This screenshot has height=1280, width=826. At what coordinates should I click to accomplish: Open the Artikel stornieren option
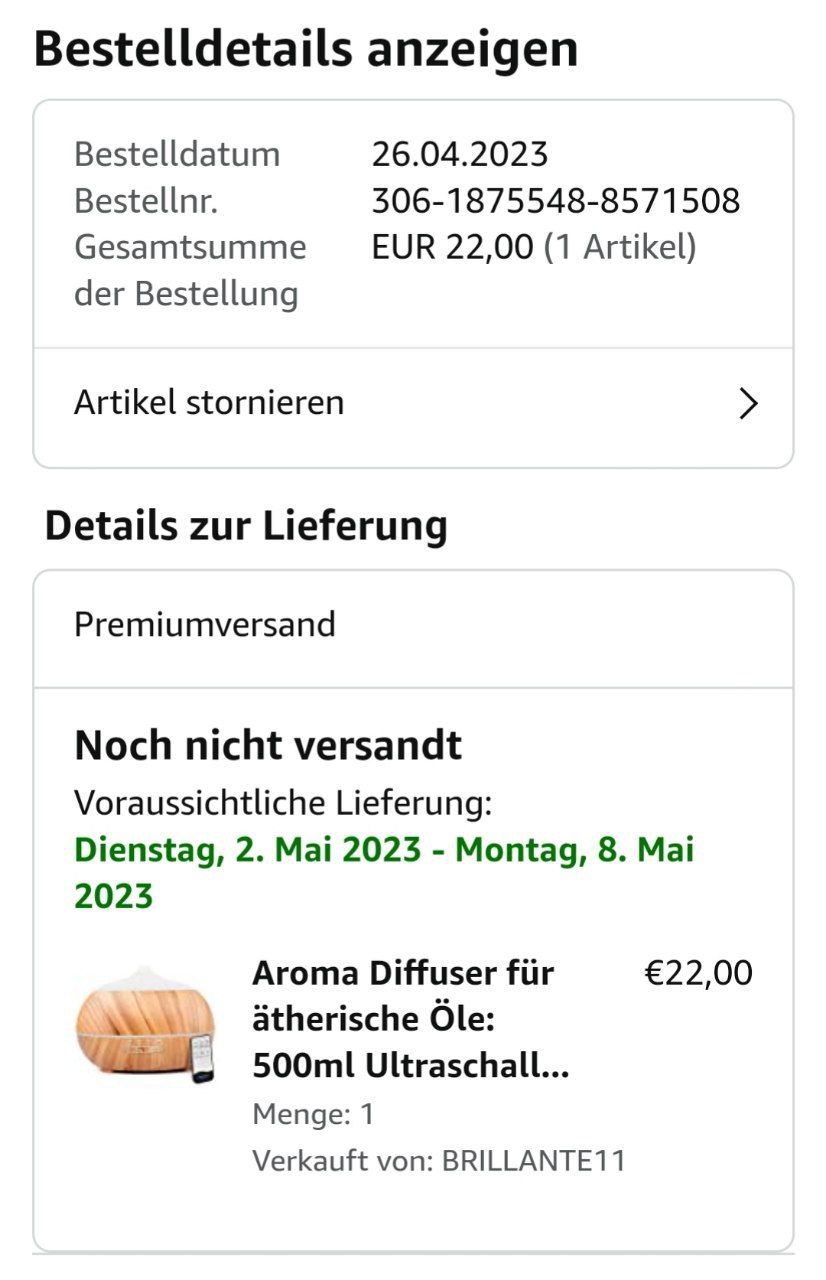coord(209,403)
